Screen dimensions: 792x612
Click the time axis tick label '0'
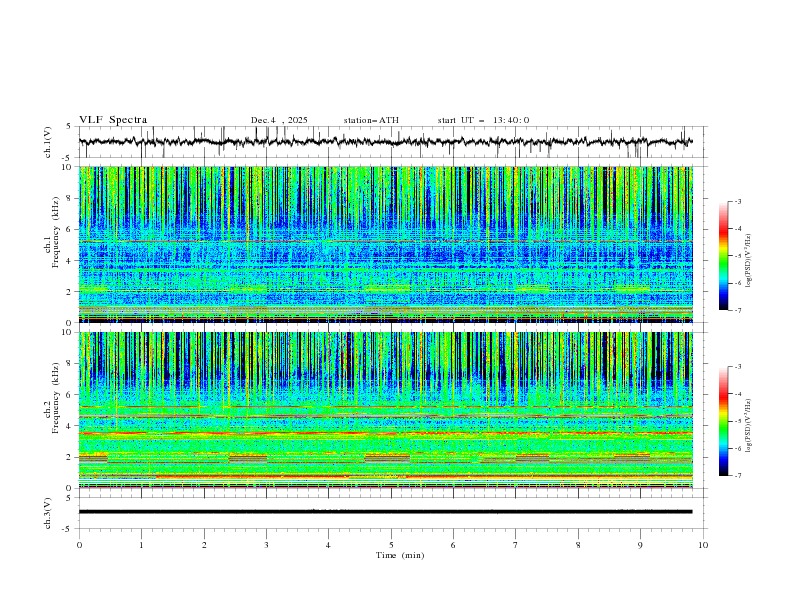(x=79, y=545)
